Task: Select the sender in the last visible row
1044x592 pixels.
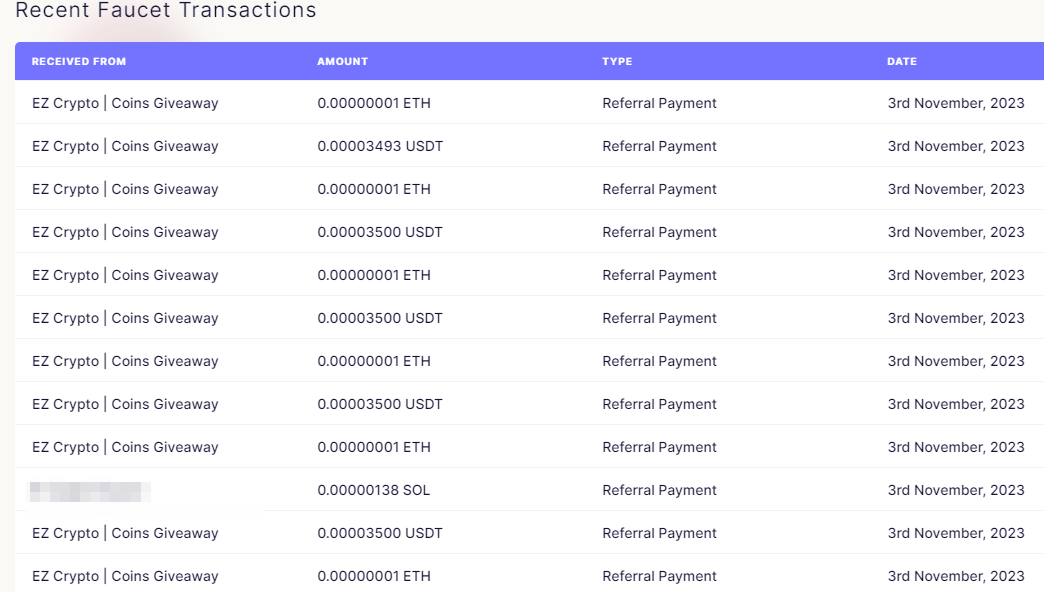Action: pos(125,576)
